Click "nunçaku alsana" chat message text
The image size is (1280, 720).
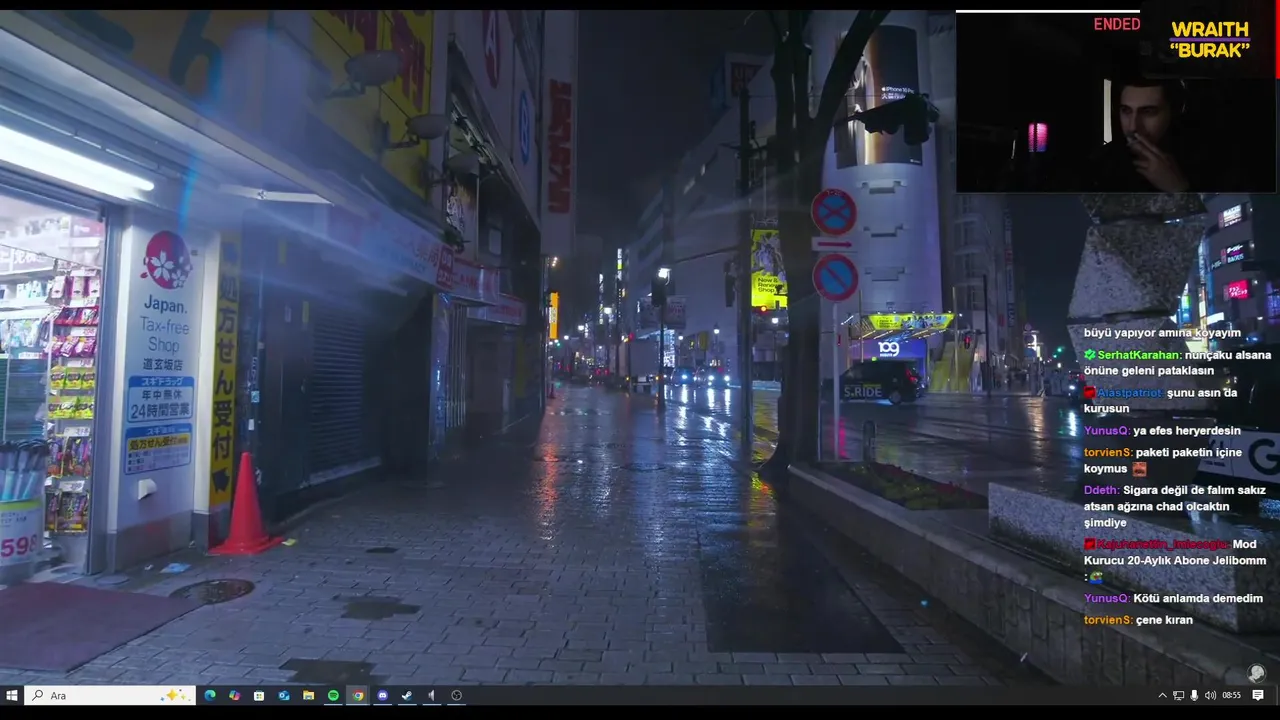tap(1228, 355)
